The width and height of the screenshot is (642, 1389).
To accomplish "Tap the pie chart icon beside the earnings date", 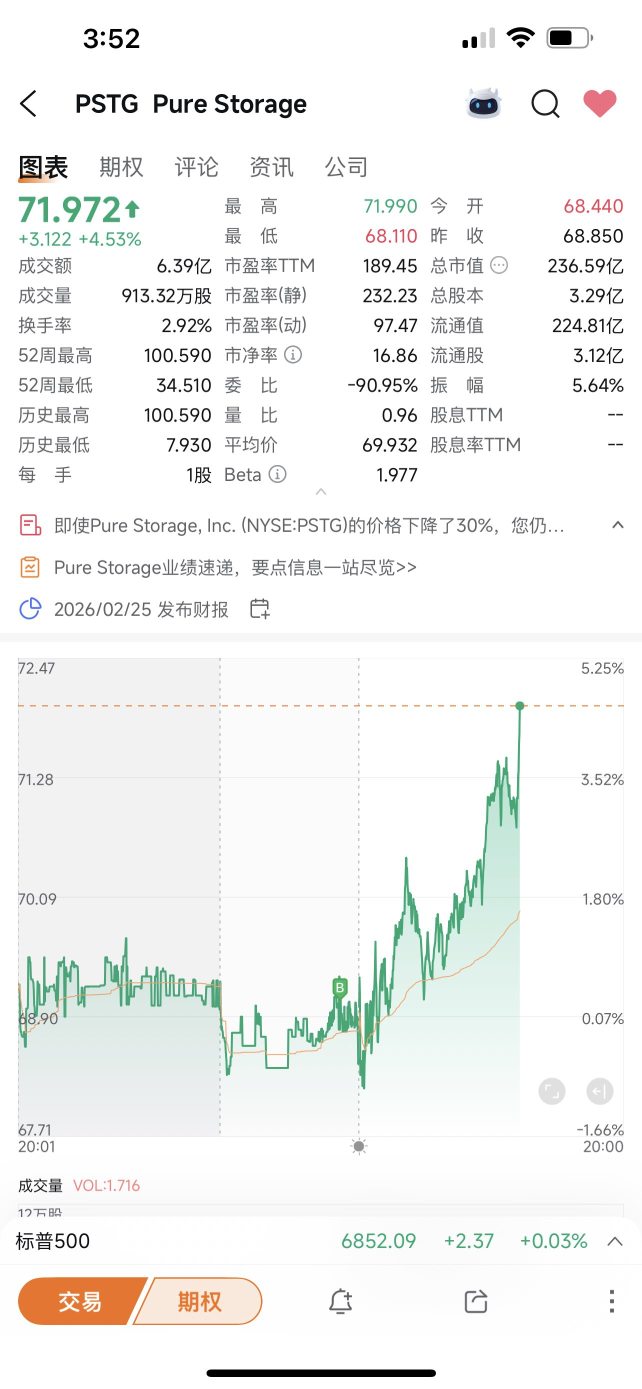I will pos(31,609).
